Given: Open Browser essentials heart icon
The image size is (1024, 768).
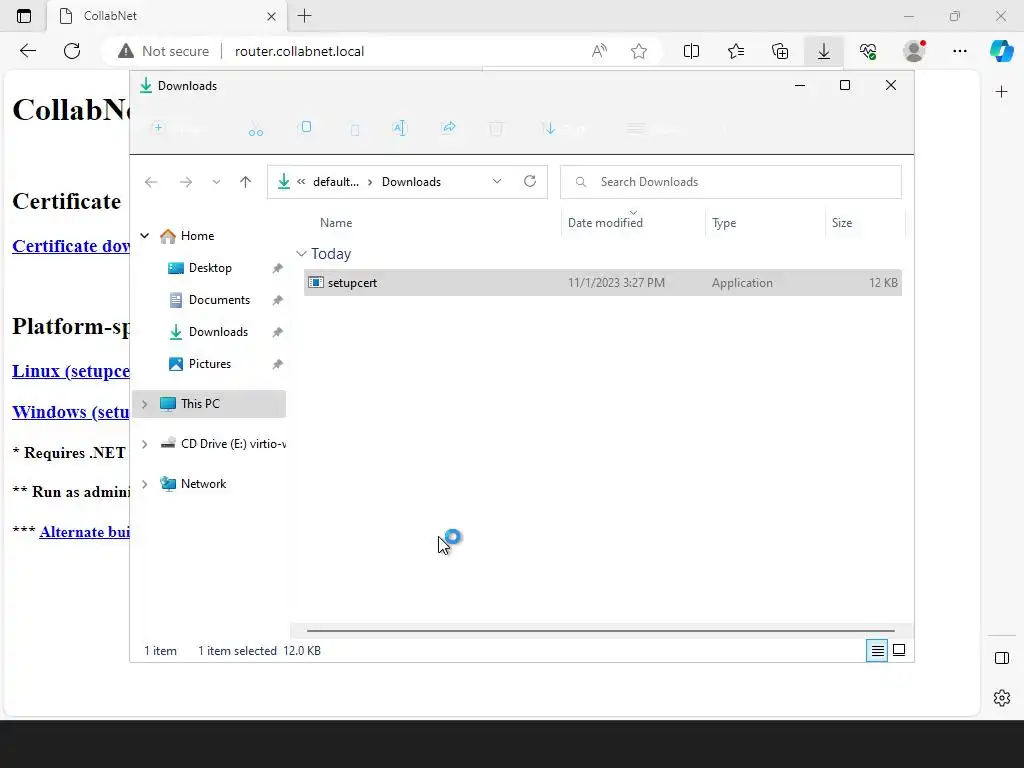Looking at the screenshot, I should (868, 51).
